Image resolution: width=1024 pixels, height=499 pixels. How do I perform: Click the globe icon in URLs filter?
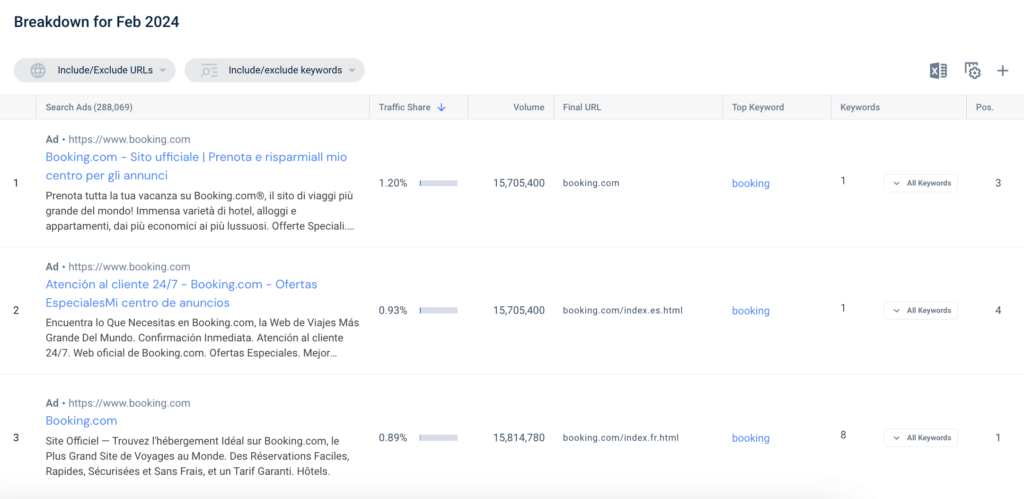click(x=39, y=71)
